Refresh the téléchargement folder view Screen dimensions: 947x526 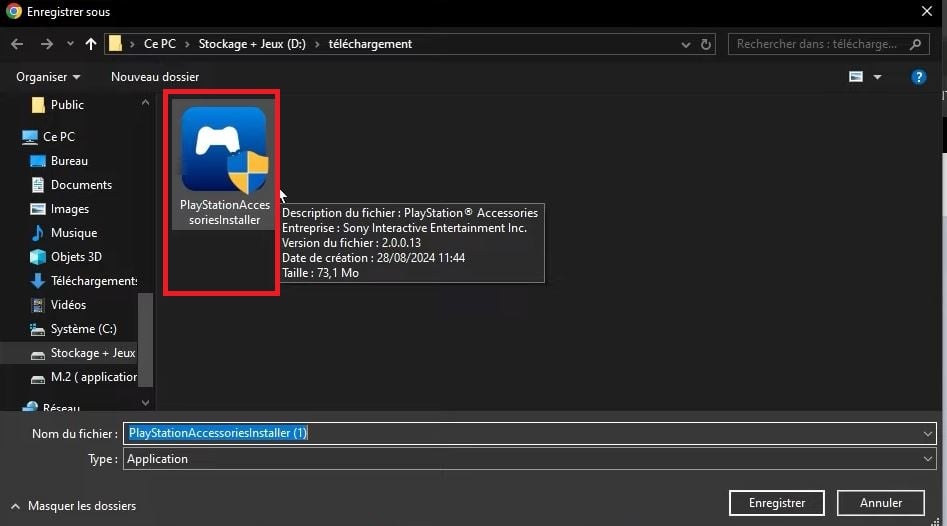point(707,44)
